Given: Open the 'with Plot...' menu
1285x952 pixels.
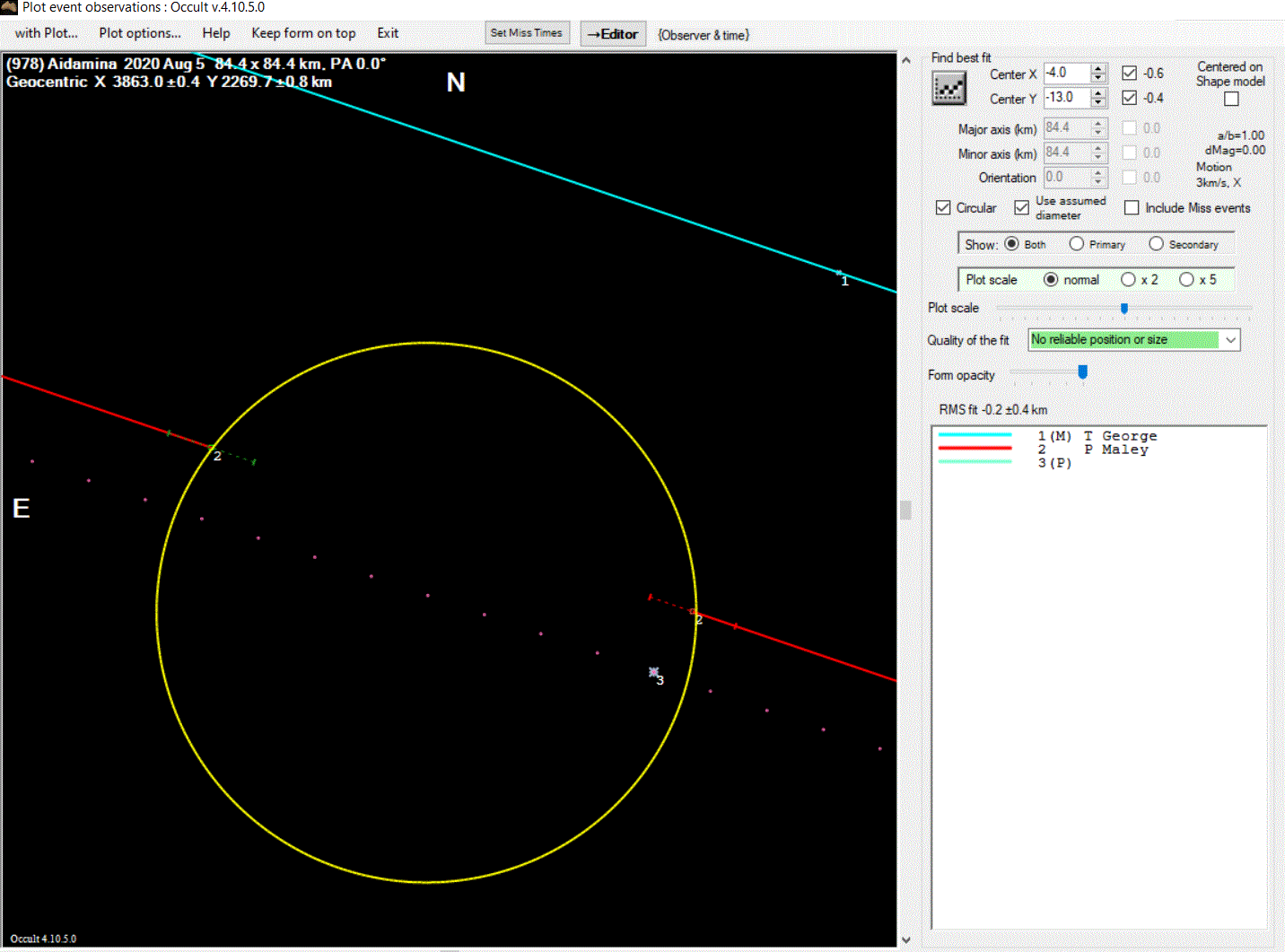Looking at the screenshot, I should point(46,33).
